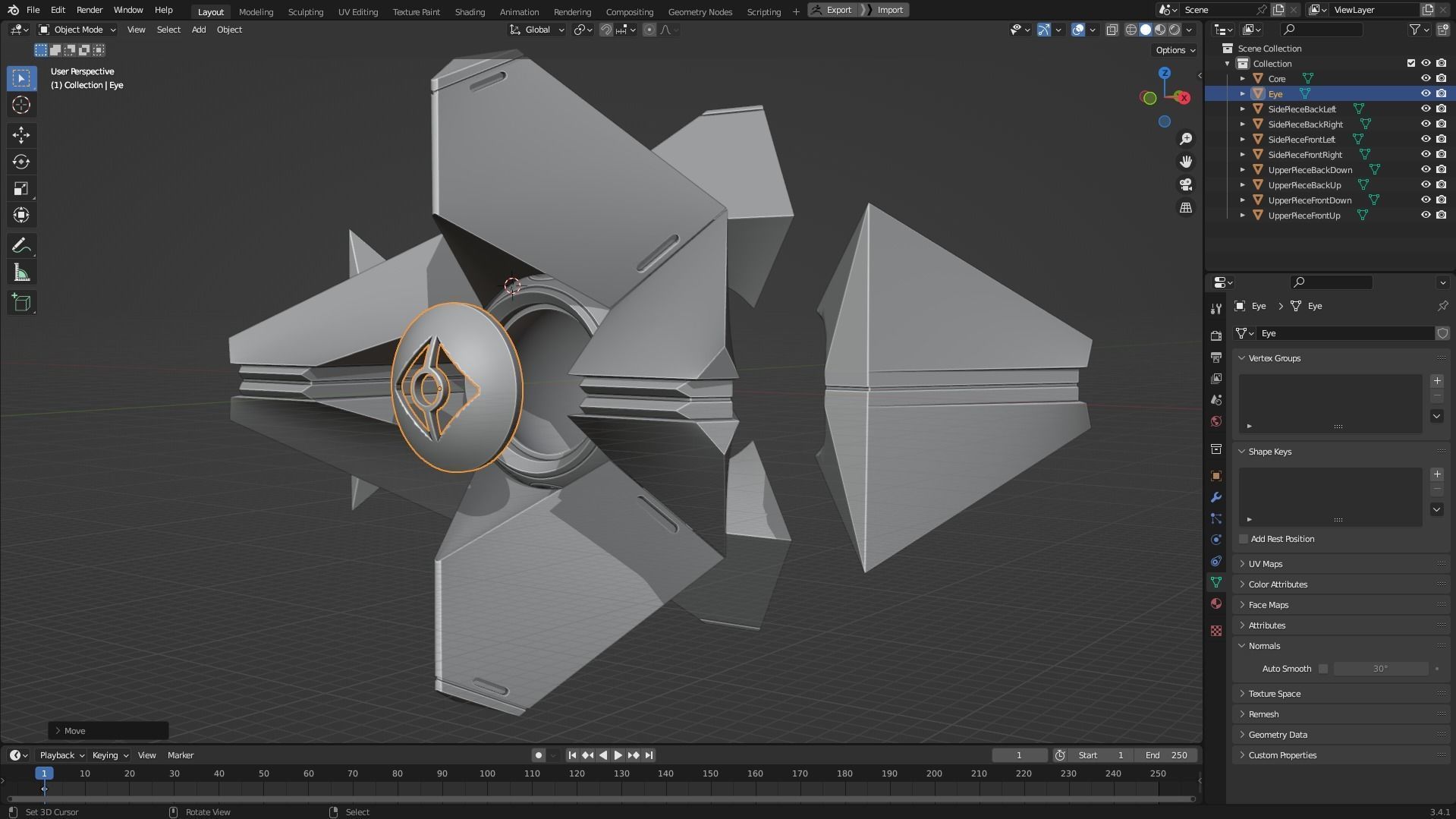The width and height of the screenshot is (1456, 819).
Task: Pin the properties editor context
Action: coord(1442,306)
